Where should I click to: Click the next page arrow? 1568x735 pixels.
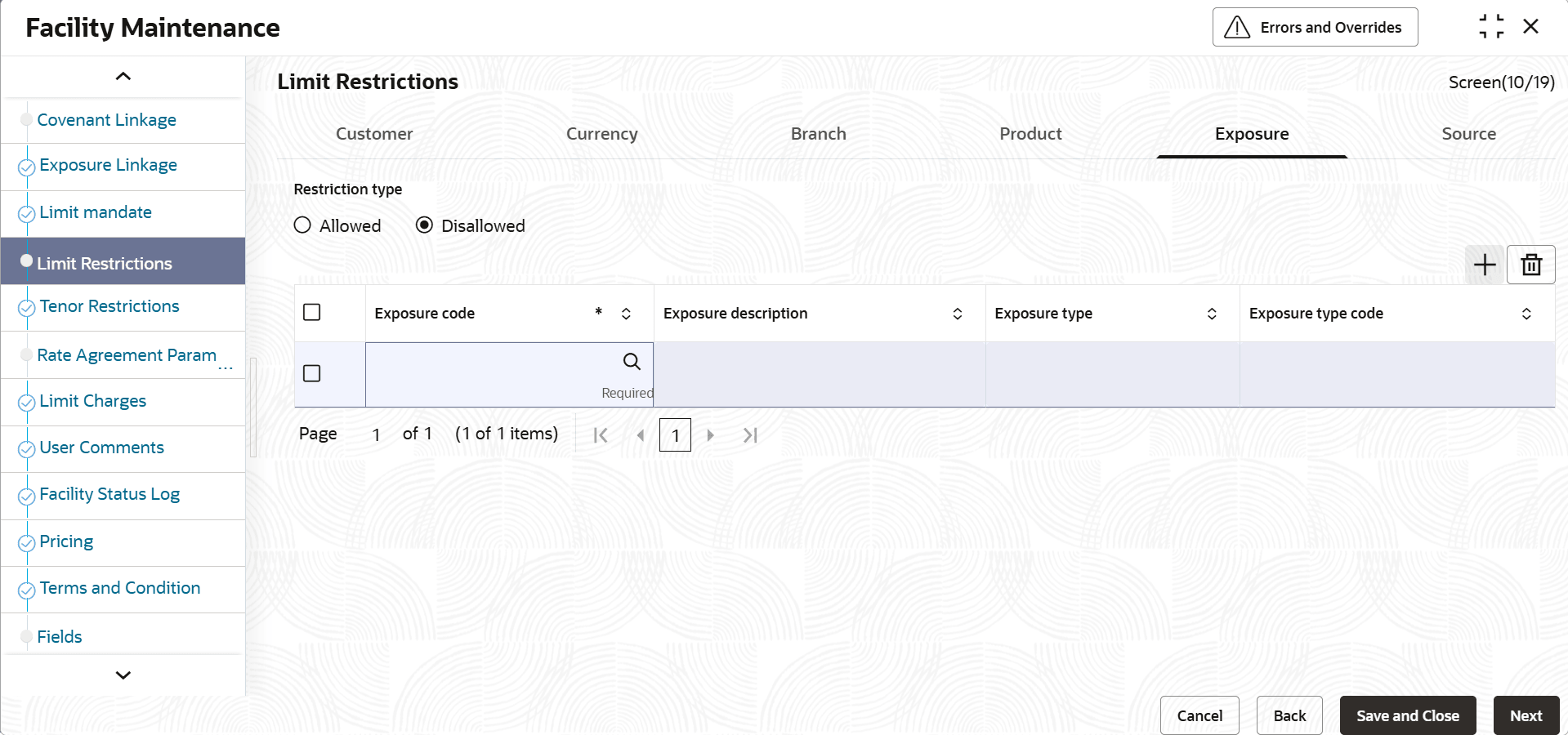tap(710, 435)
